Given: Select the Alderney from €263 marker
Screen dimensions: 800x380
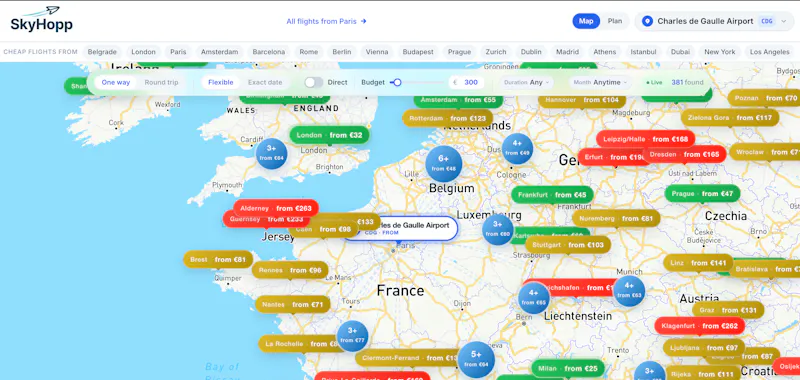Looking at the screenshot, I should click(x=276, y=208).
